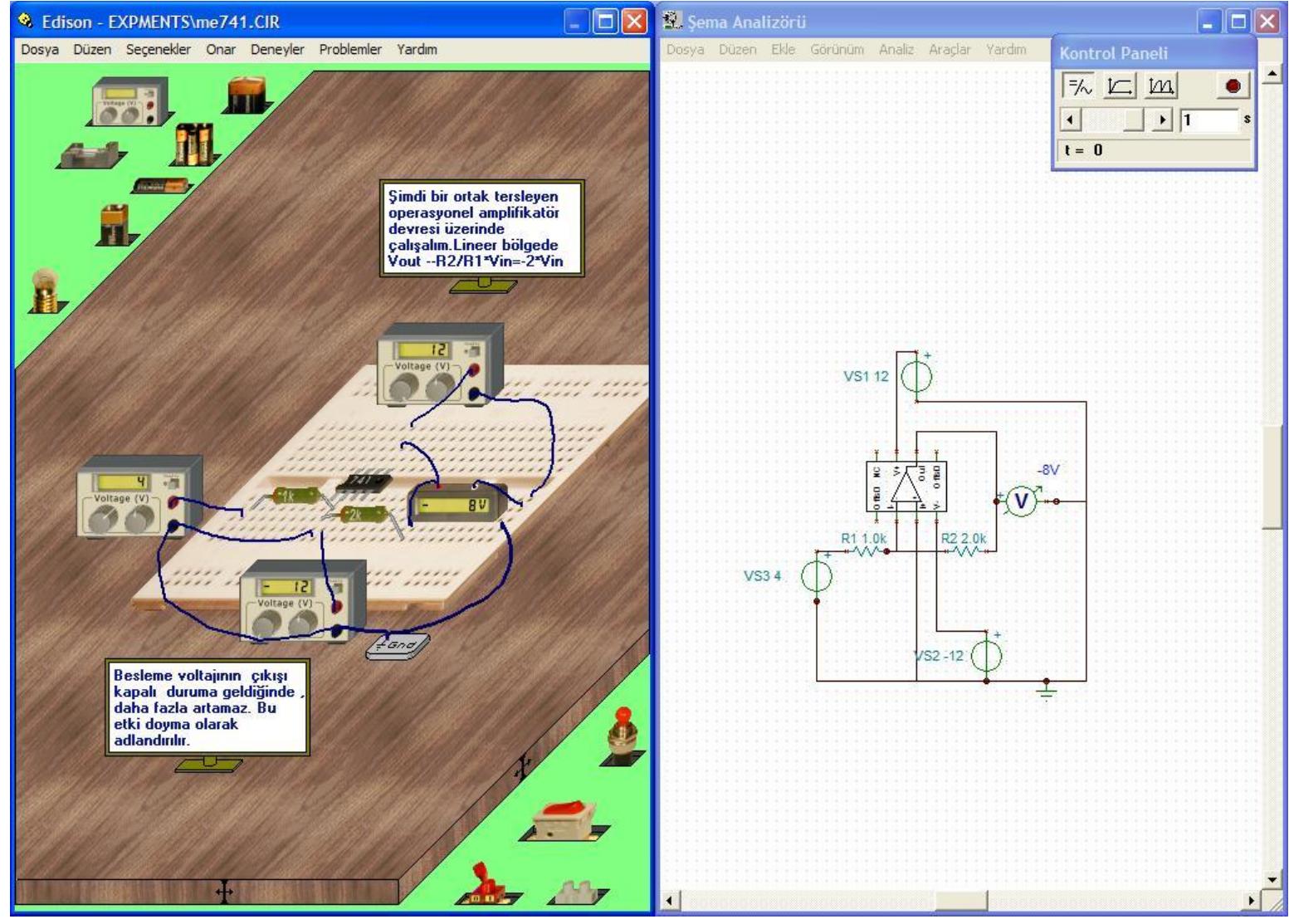This screenshot has width=1294, height=924.
Task: Click the note starting with 'Besleme voltajının'
Action: click(x=208, y=708)
